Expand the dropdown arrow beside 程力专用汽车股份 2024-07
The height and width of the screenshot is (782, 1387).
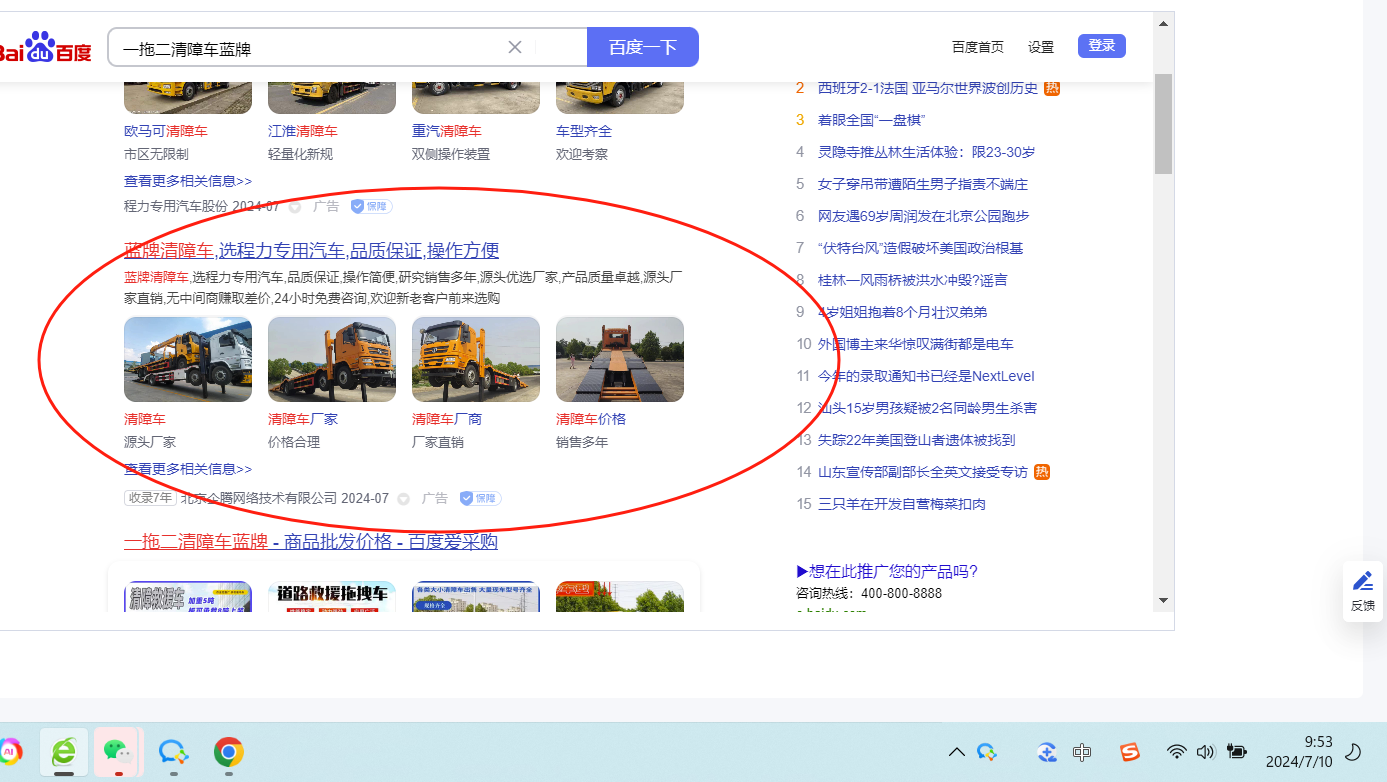click(x=295, y=207)
